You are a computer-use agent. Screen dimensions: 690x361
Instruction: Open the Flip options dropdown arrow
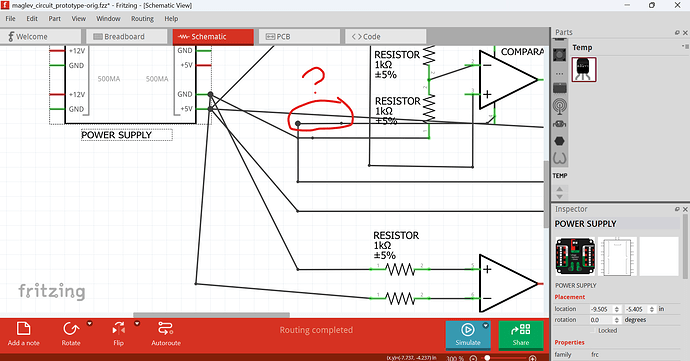[x=137, y=324]
